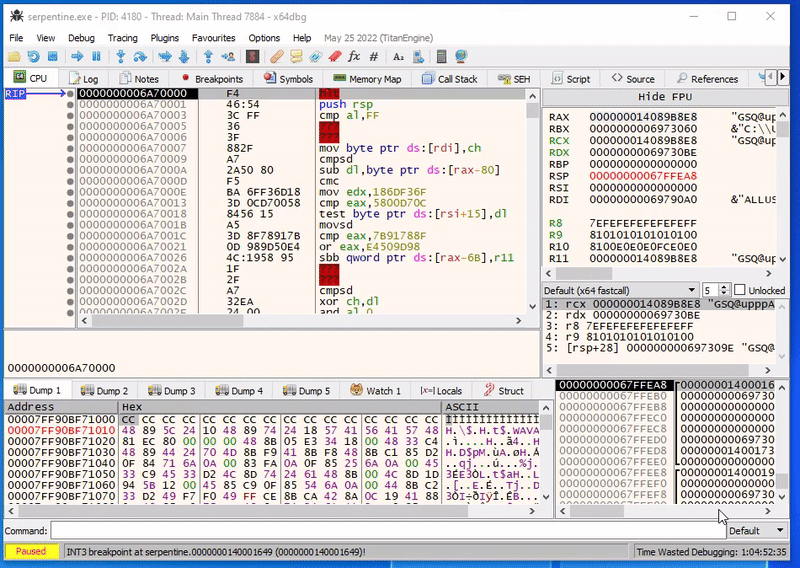800x568 pixels.
Task: Select the RSP register value 00000000067FFEA8
Action: (x=643, y=176)
